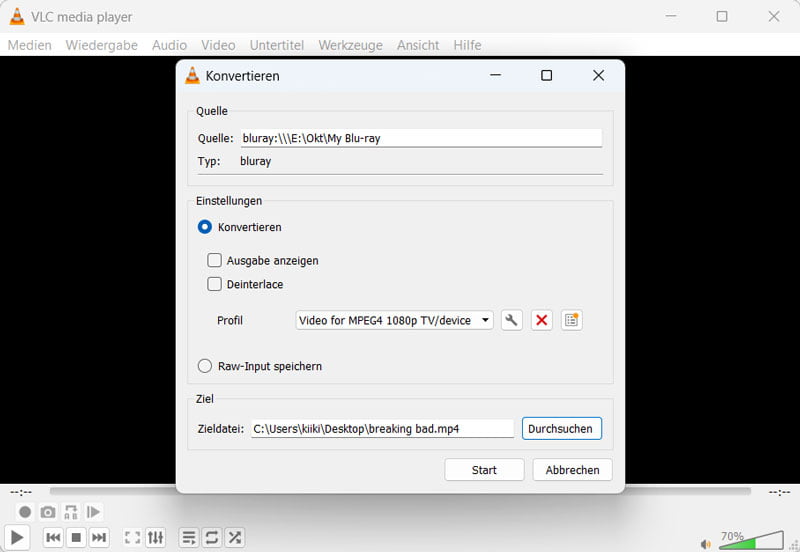The height and width of the screenshot is (552, 800).
Task: Start recording with record button
Action: click(x=25, y=512)
